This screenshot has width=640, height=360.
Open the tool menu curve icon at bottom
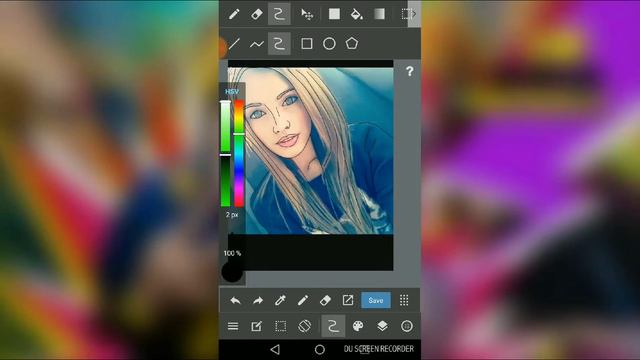[333, 326]
